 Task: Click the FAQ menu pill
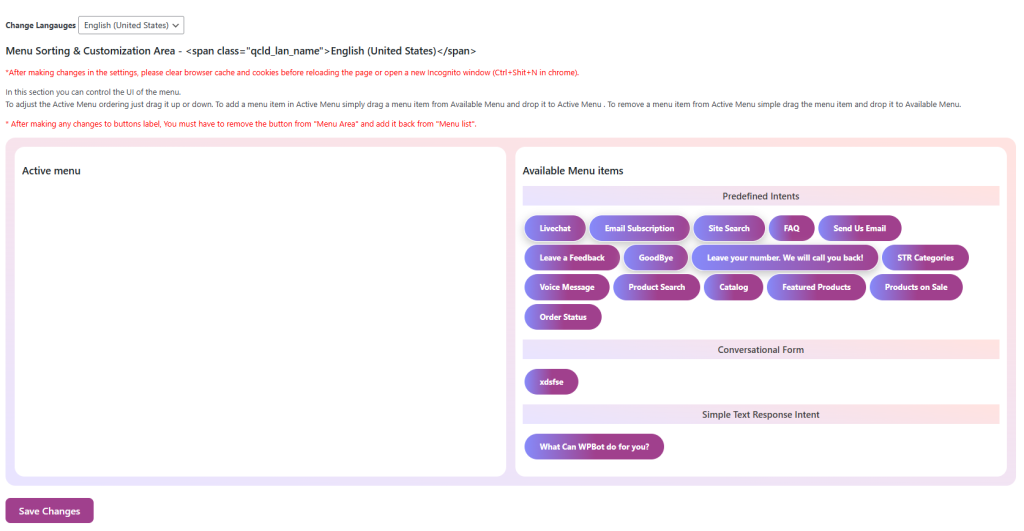(791, 228)
